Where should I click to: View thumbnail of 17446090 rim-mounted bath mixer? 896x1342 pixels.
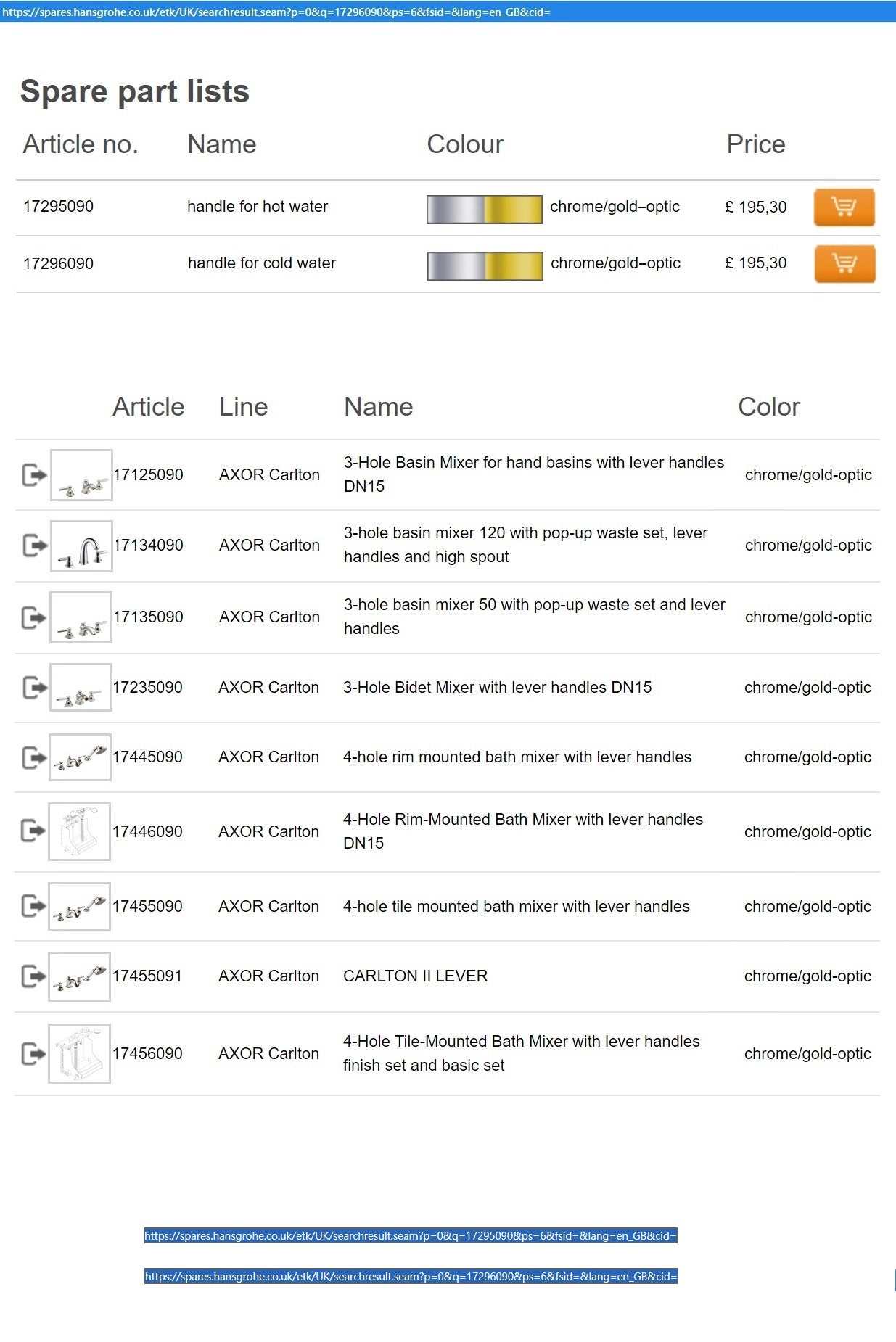point(79,831)
